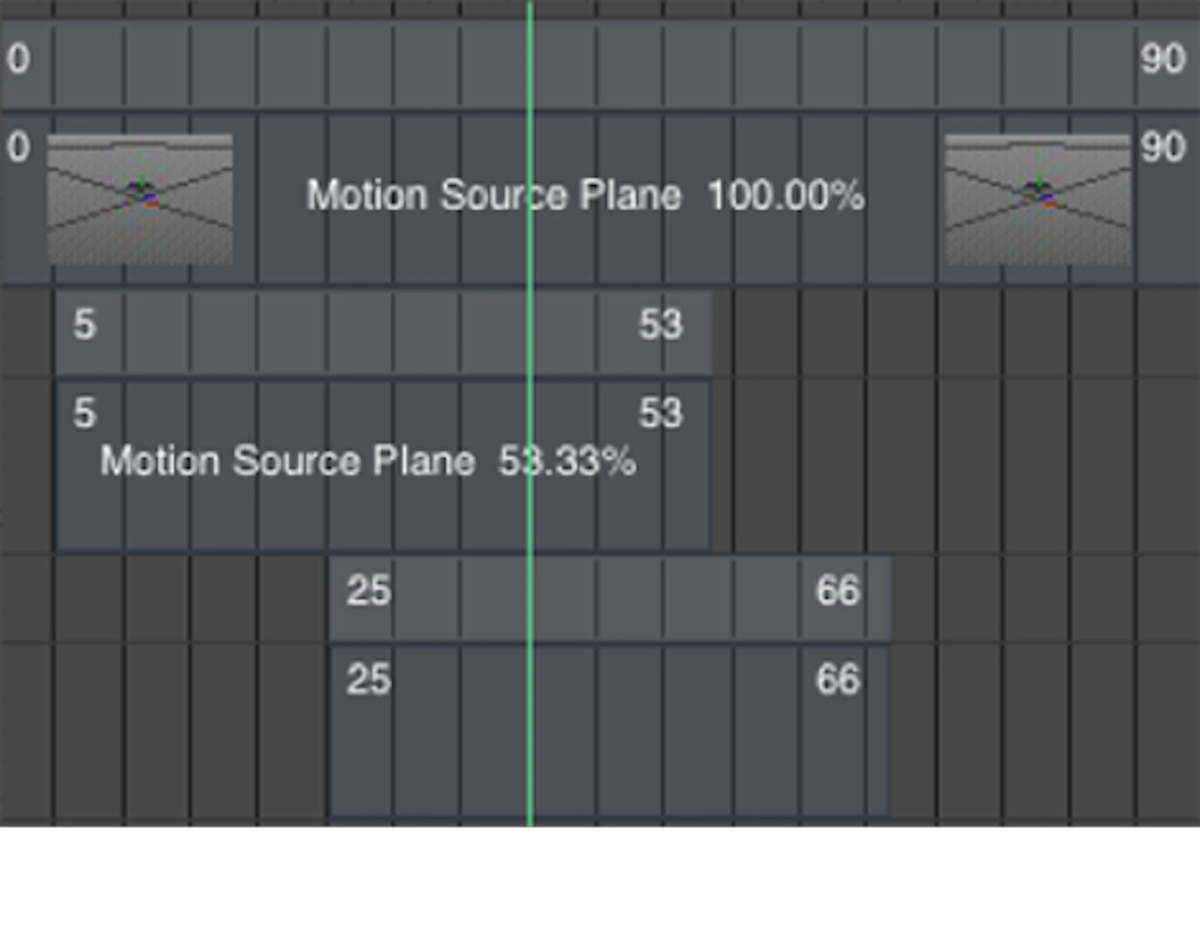Image resolution: width=1200 pixels, height=929 pixels.
Task: Select the Motion Source Plane 100.00% clip
Action: 600,199
